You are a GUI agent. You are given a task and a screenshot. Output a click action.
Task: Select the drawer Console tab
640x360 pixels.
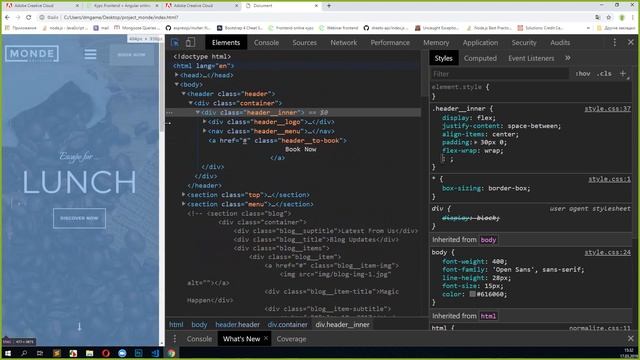click(x=199, y=339)
